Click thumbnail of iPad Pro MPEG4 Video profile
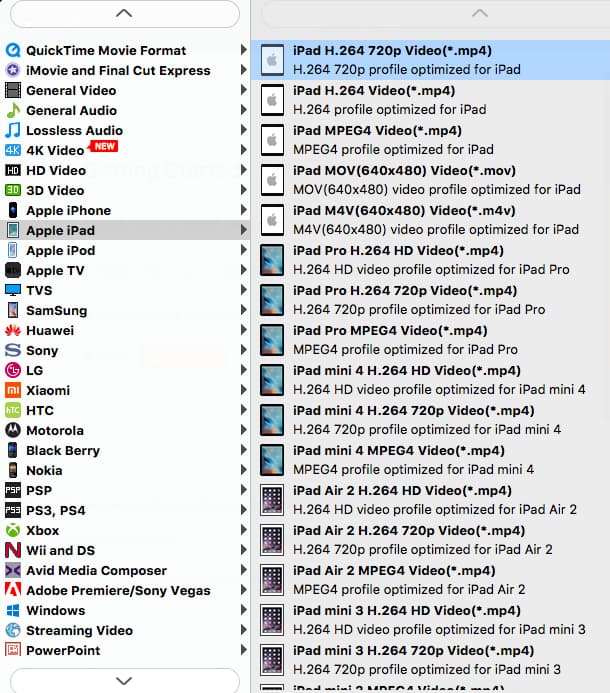 272,340
